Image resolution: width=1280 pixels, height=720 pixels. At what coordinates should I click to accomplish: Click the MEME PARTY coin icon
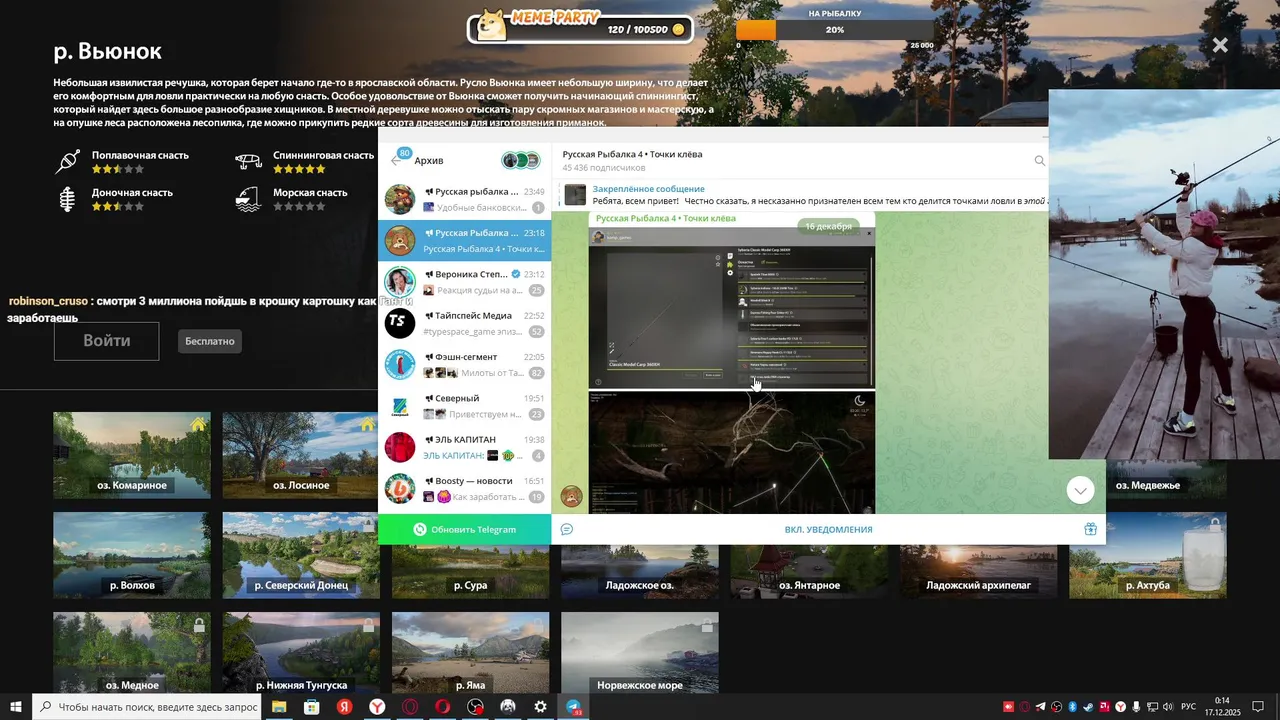coord(678,30)
